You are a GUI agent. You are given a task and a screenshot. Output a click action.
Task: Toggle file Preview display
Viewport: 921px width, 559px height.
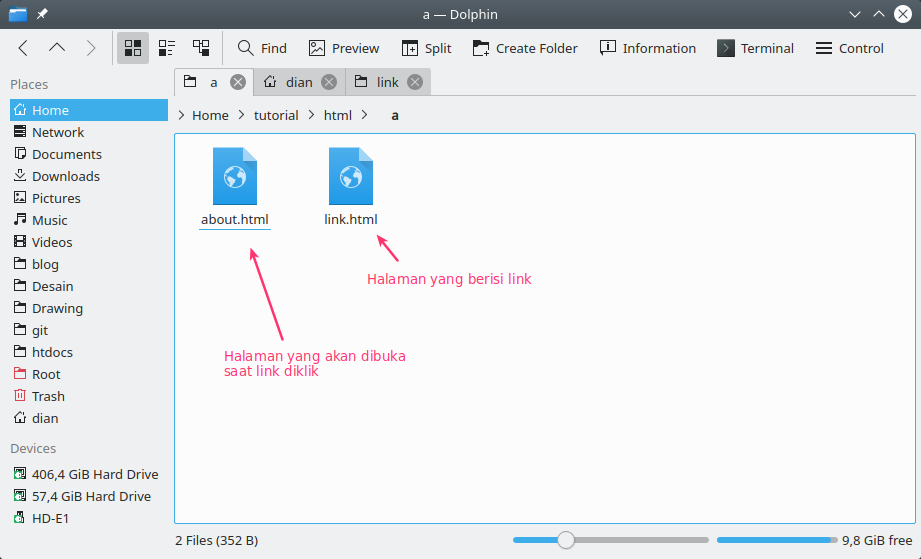(x=344, y=48)
